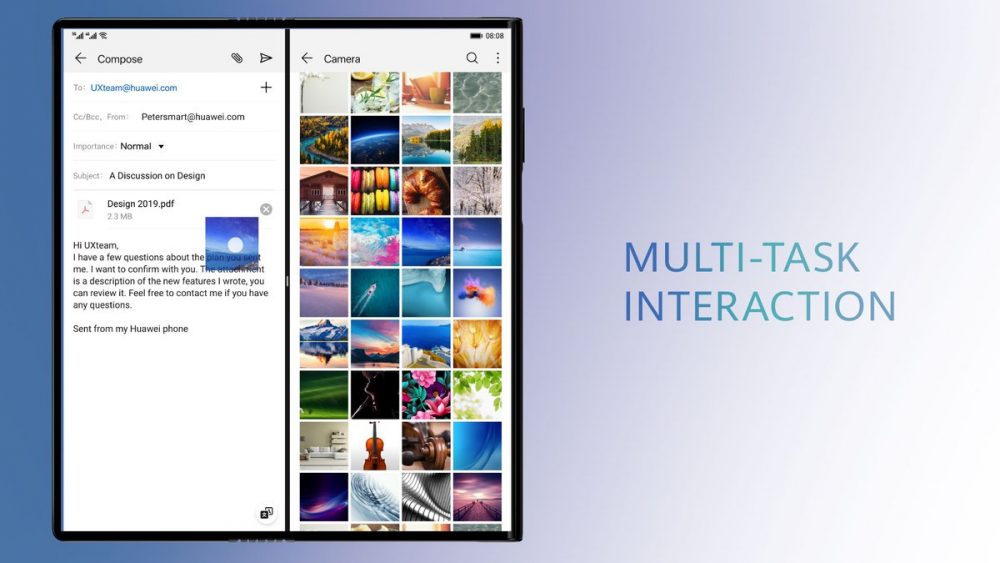Select the colorful macarons photo
This screenshot has height=563, width=1000.
pos(375,190)
